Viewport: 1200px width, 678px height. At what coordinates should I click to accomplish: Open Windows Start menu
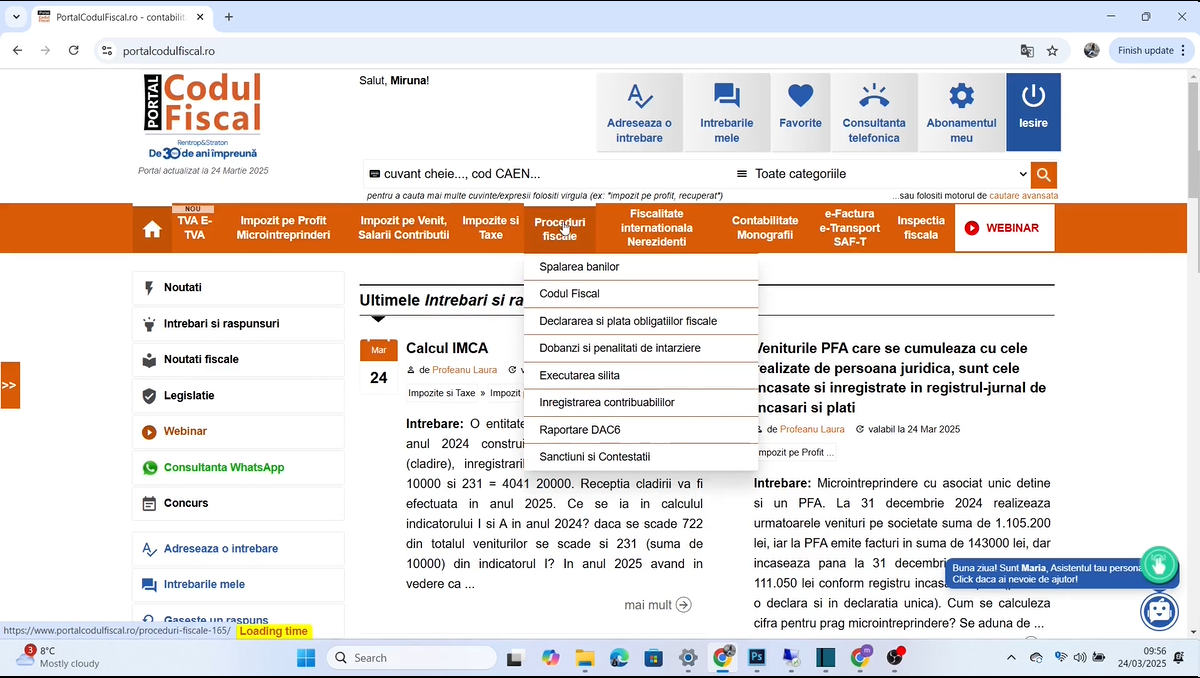[x=306, y=657]
